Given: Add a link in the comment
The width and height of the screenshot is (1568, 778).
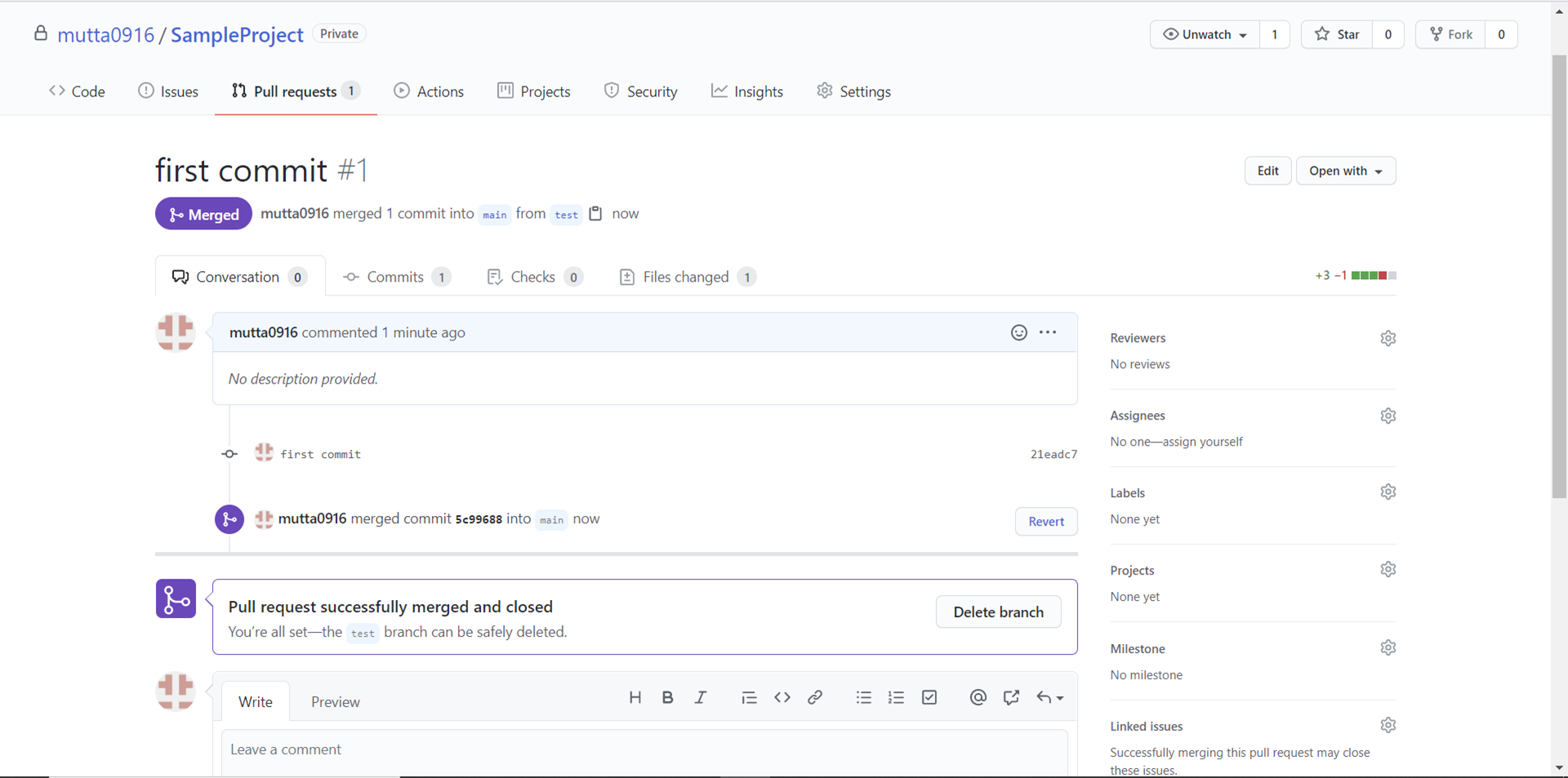Looking at the screenshot, I should pyautogui.click(x=814, y=697).
